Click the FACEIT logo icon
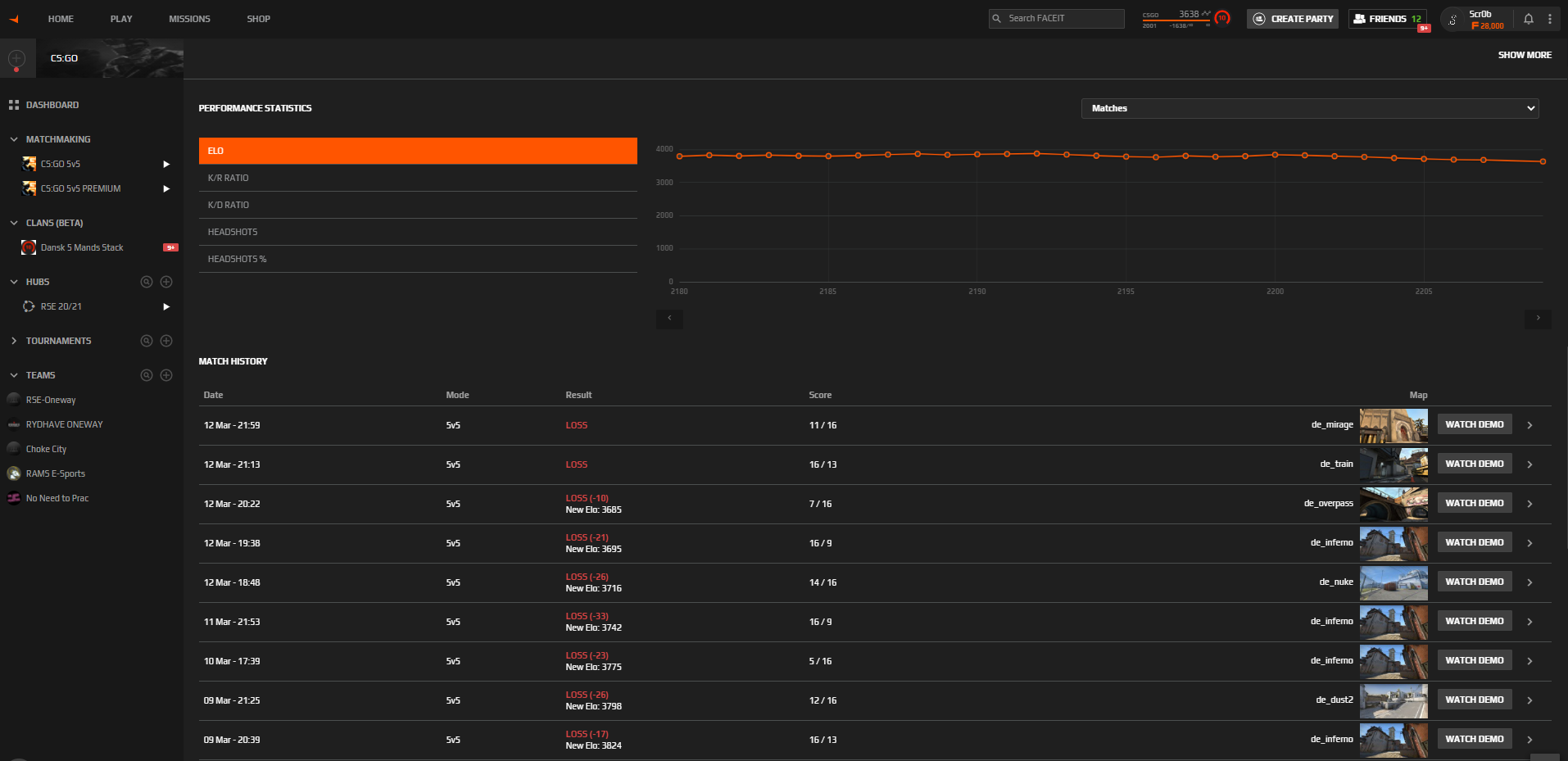1568x761 pixels. pyautogui.click(x=14, y=19)
